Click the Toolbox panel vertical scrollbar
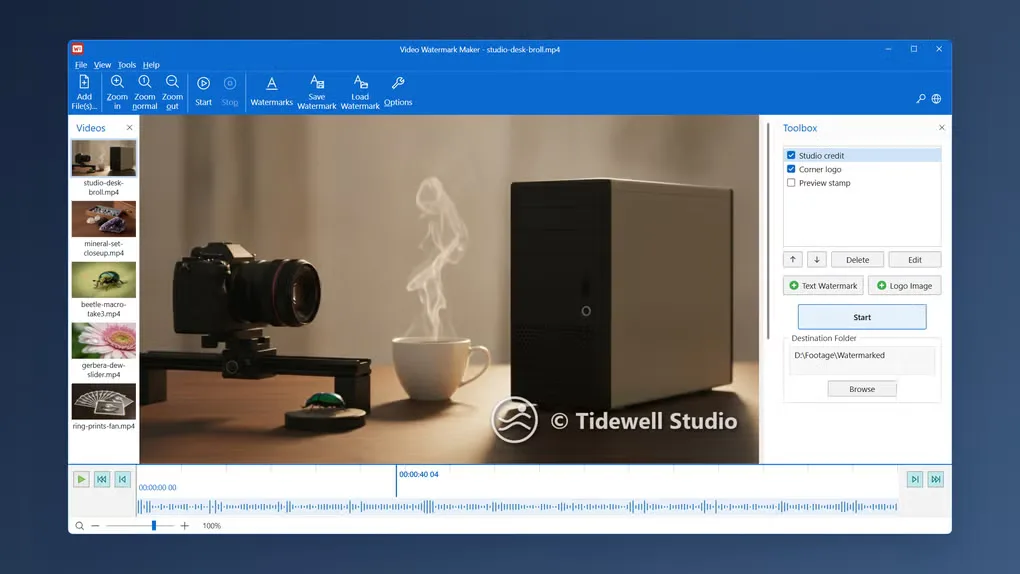 768,231
